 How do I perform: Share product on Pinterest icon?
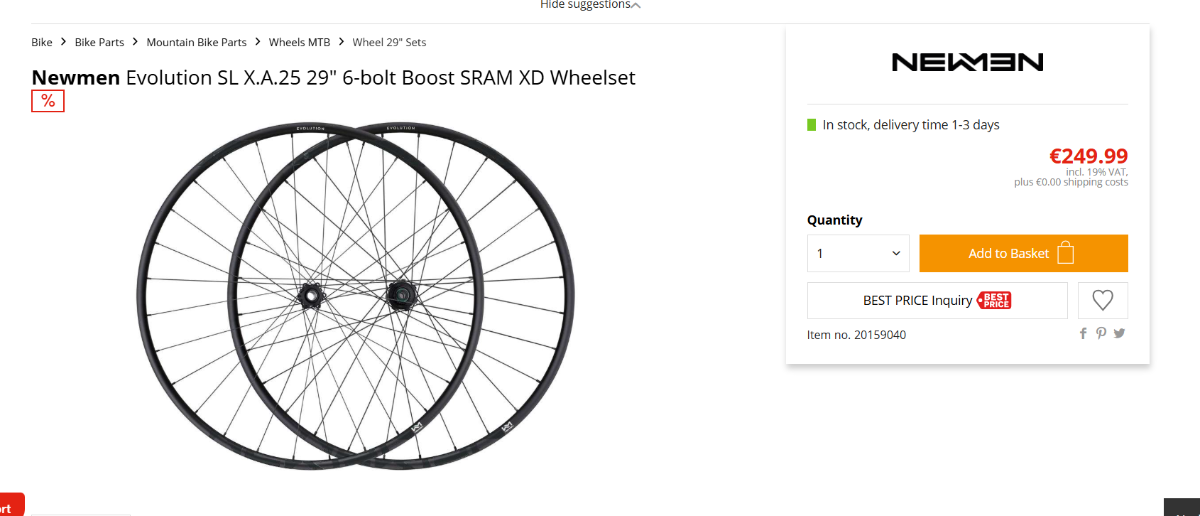point(1101,334)
